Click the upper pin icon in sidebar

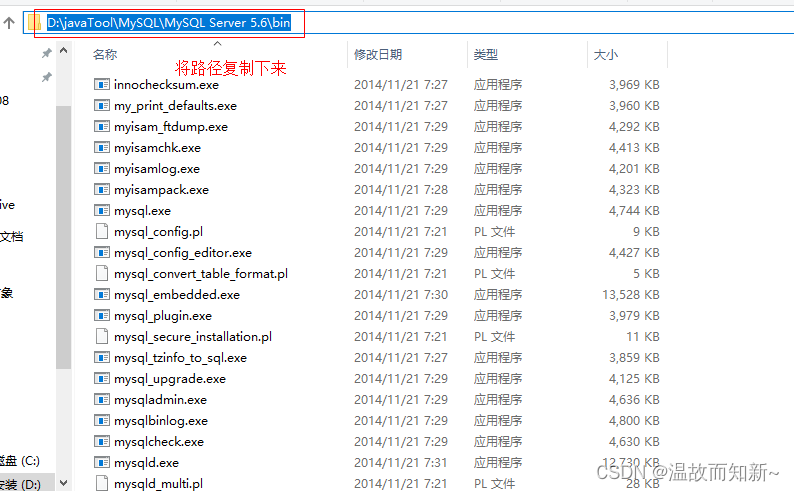47,53
